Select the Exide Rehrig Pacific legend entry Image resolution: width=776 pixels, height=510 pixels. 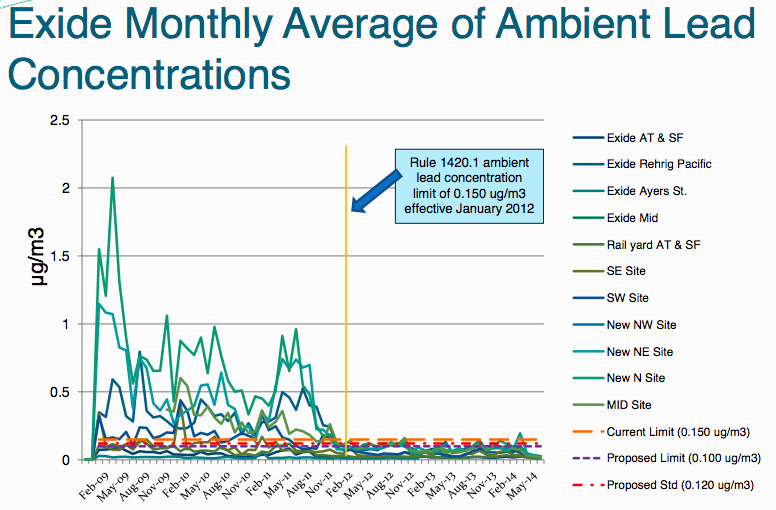click(659, 164)
